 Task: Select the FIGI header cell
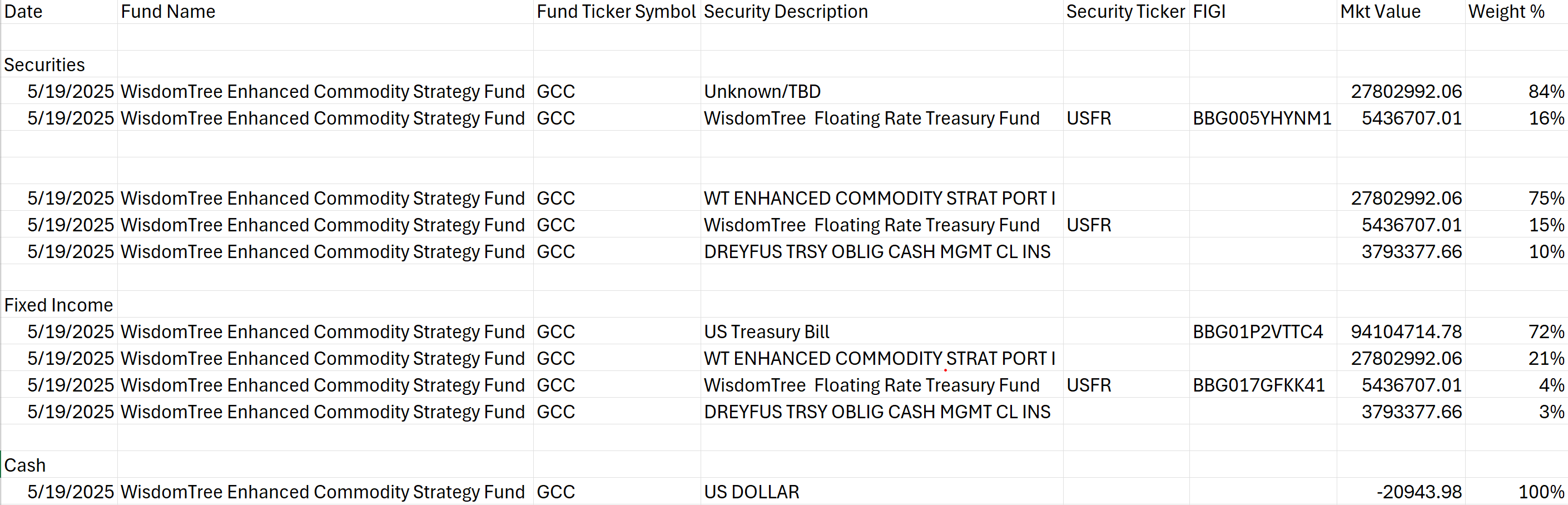1262,12
